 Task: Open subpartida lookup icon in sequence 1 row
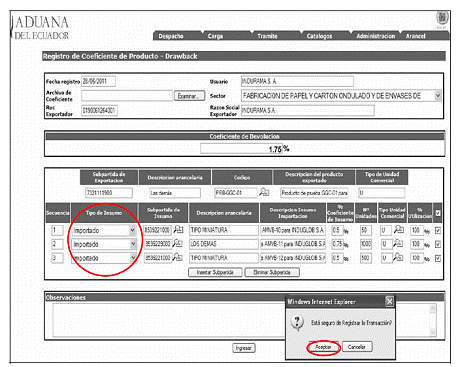tap(178, 229)
